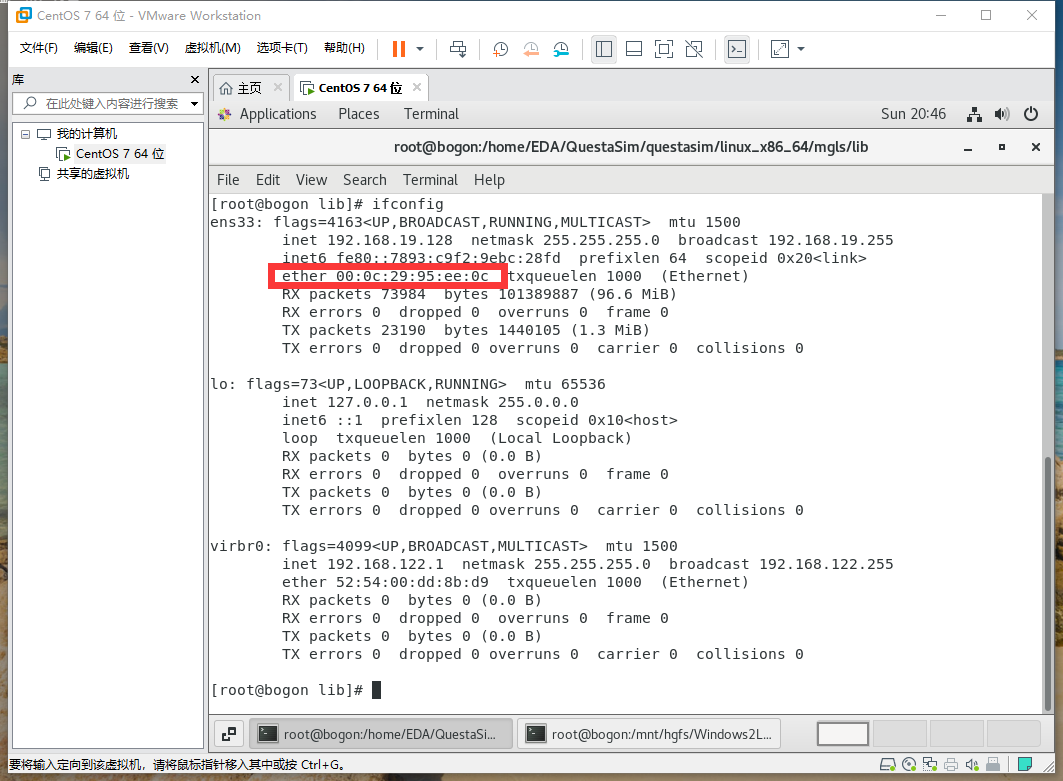This screenshot has width=1063, height=781.
Task: Select 共享的虚拟机 in library tree
Action: point(92,174)
